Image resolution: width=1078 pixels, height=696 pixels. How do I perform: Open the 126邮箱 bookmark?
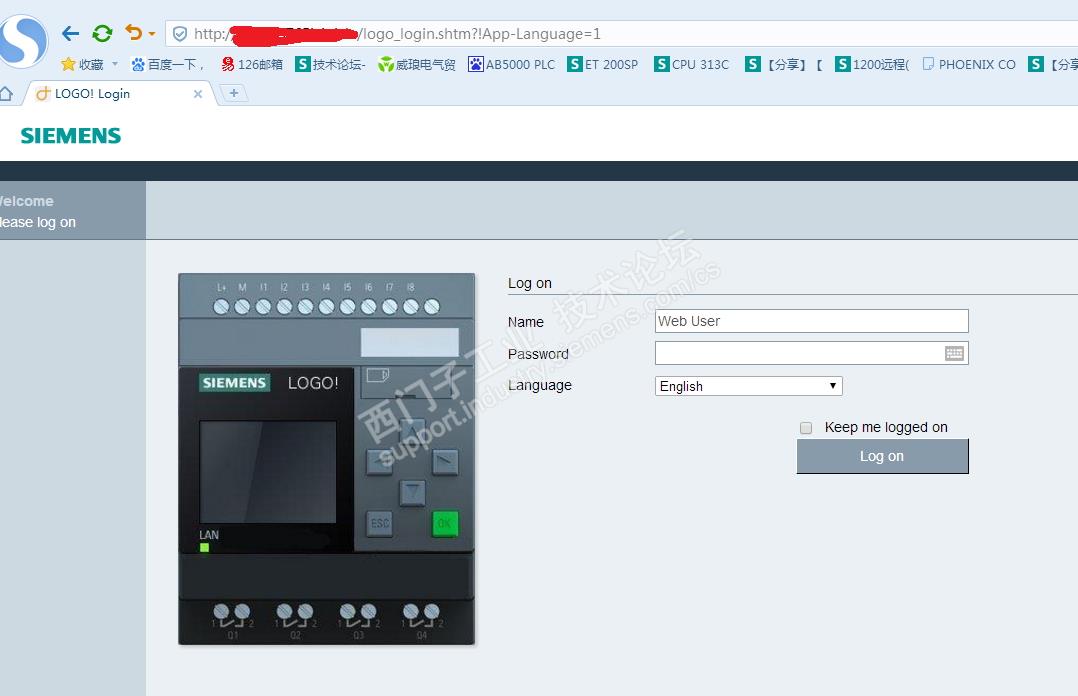pyautogui.click(x=252, y=64)
